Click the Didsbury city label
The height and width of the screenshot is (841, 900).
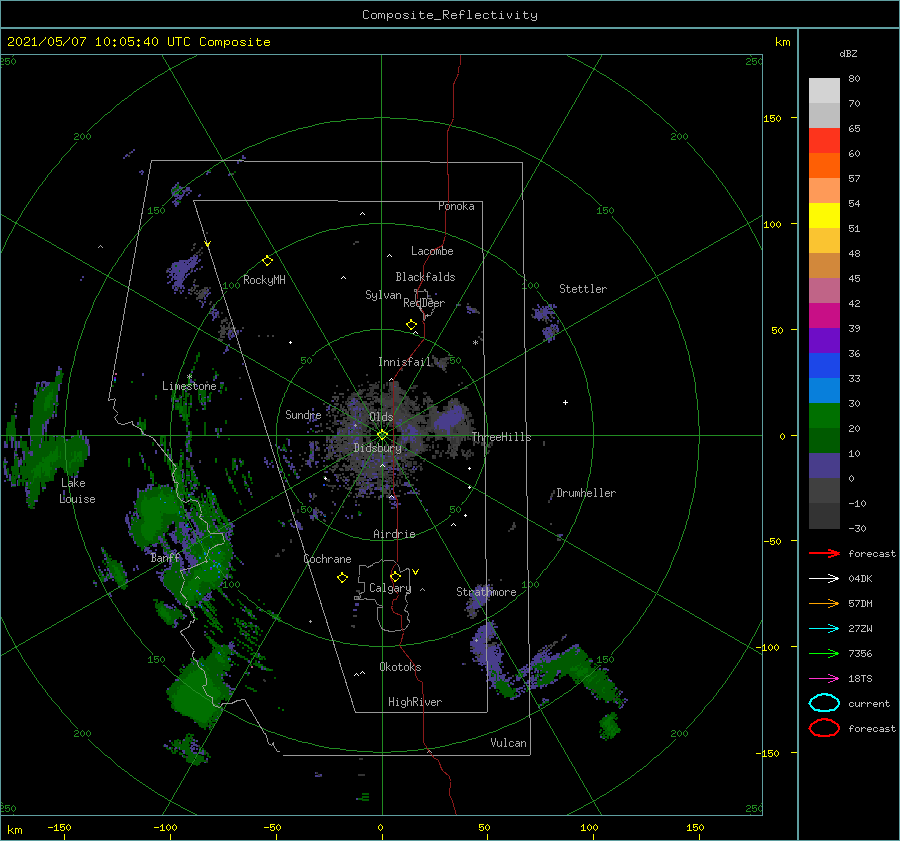tap(378, 448)
